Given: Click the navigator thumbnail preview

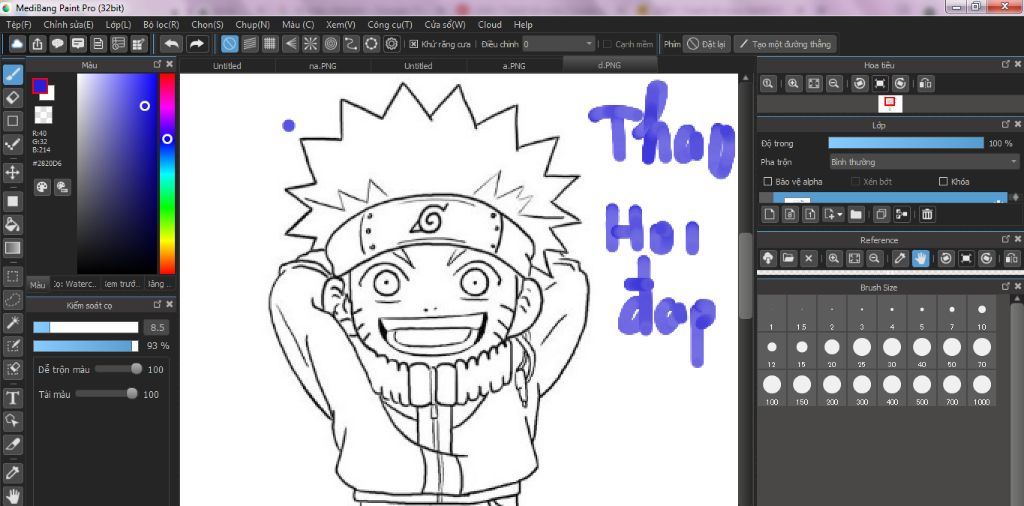Looking at the screenshot, I should pyautogui.click(x=889, y=104).
